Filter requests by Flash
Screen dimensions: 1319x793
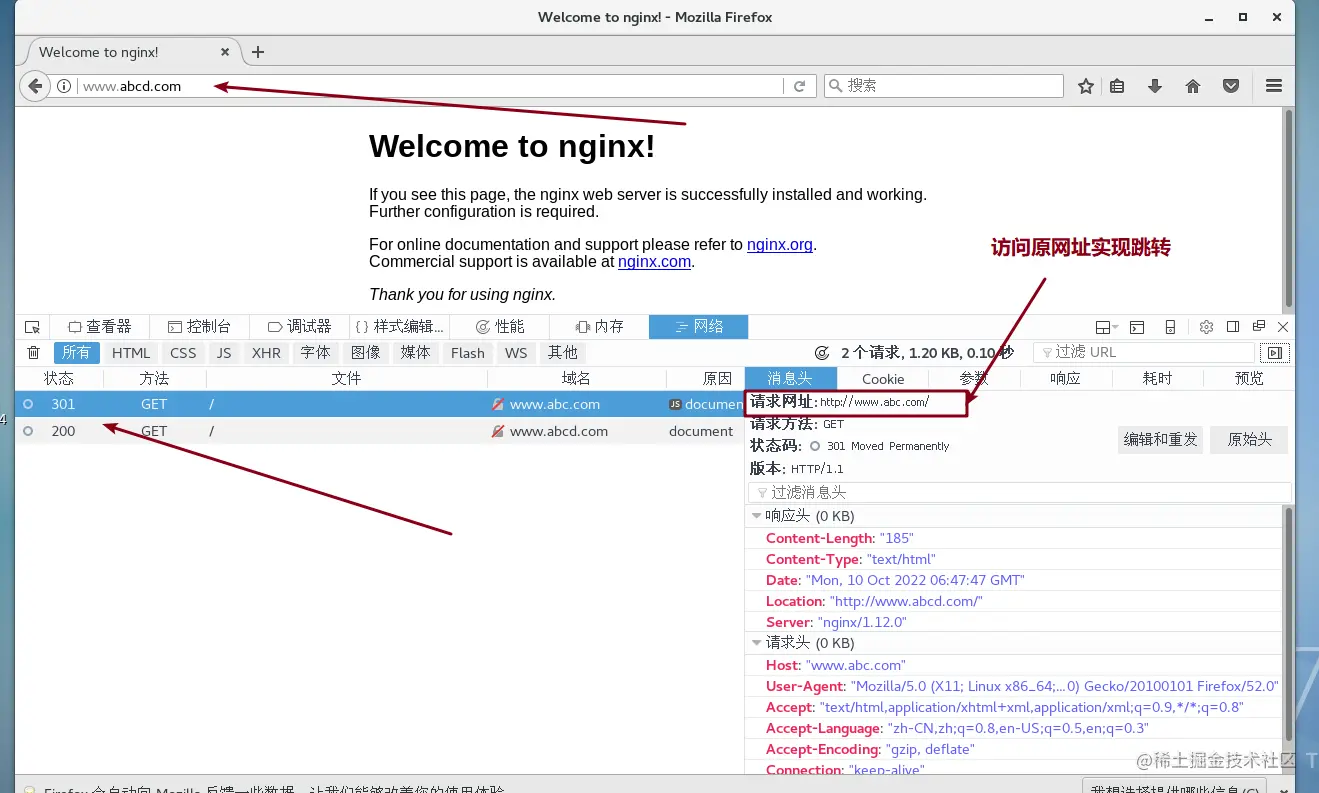pyautogui.click(x=467, y=352)
